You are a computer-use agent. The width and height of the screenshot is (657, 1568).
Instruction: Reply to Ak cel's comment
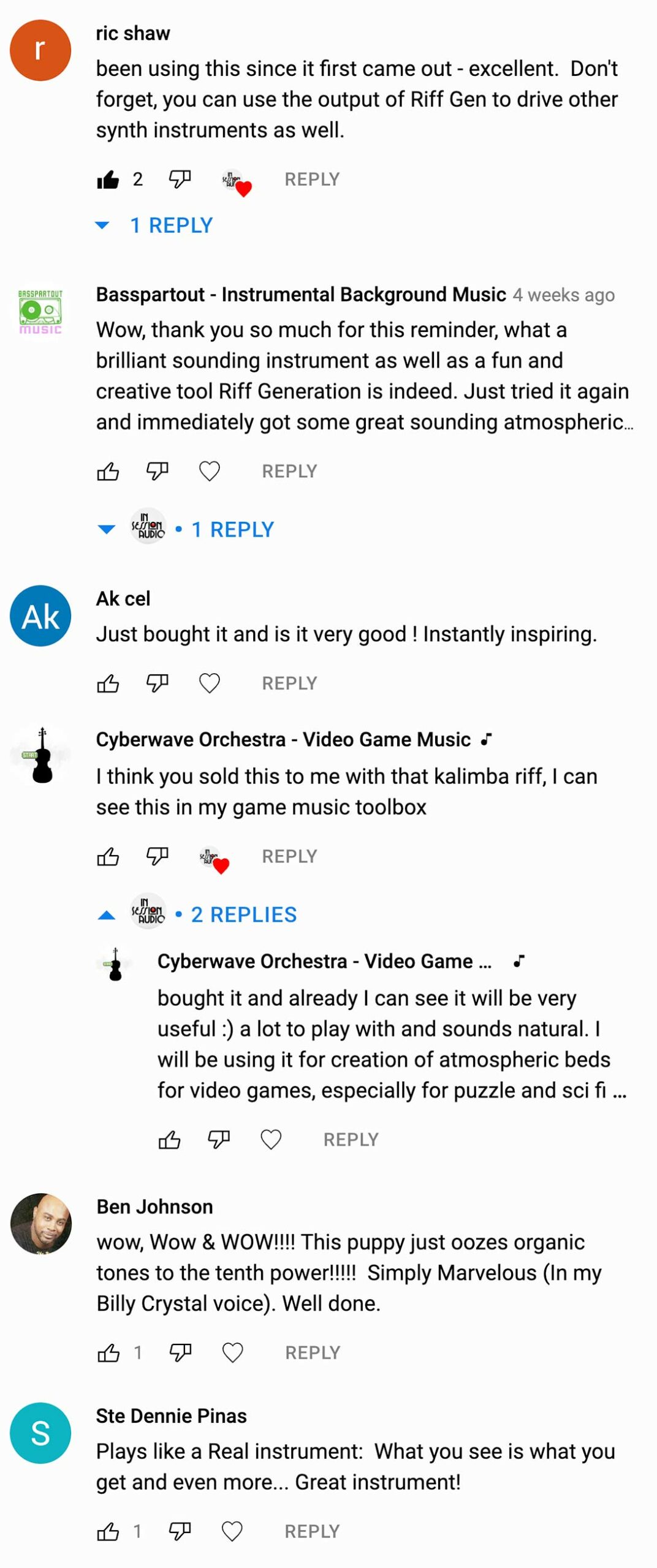[289, 683]
